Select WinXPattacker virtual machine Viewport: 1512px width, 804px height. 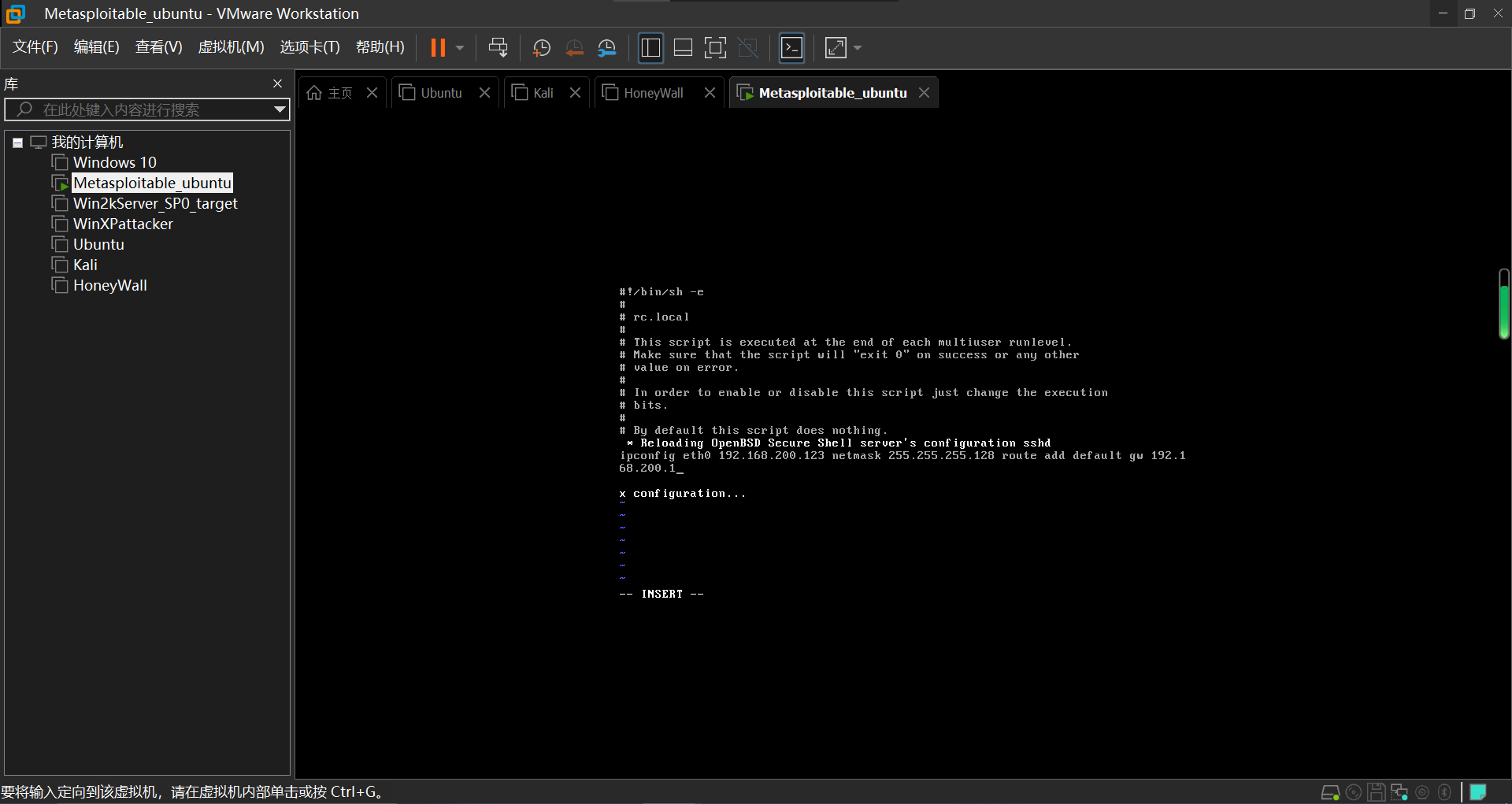pyautogui.click(x=123, y=224)
